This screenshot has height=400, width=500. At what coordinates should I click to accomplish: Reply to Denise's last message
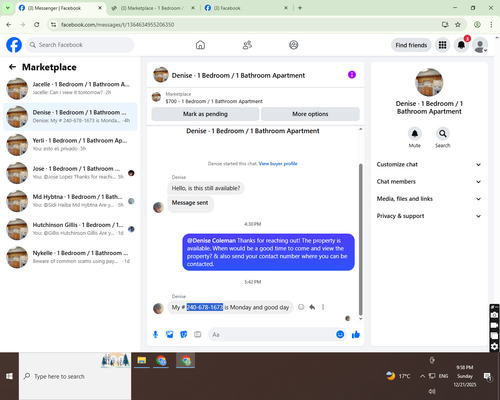pyautogui.click(x=312, y=307)
